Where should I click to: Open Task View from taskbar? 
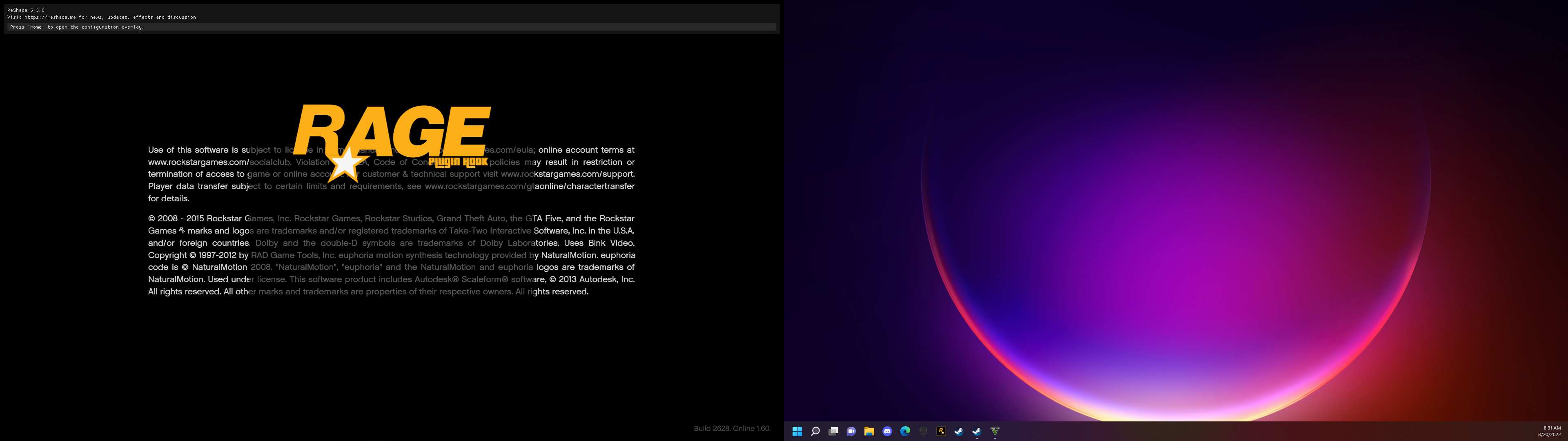[833, 431]
